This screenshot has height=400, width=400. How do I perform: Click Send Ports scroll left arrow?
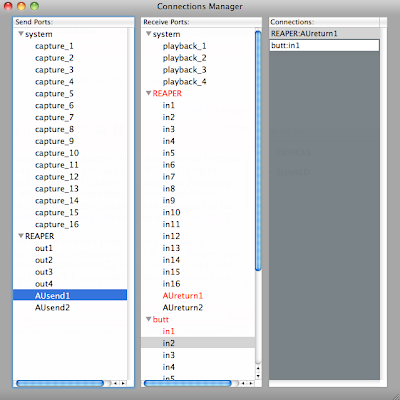[115, 383]
